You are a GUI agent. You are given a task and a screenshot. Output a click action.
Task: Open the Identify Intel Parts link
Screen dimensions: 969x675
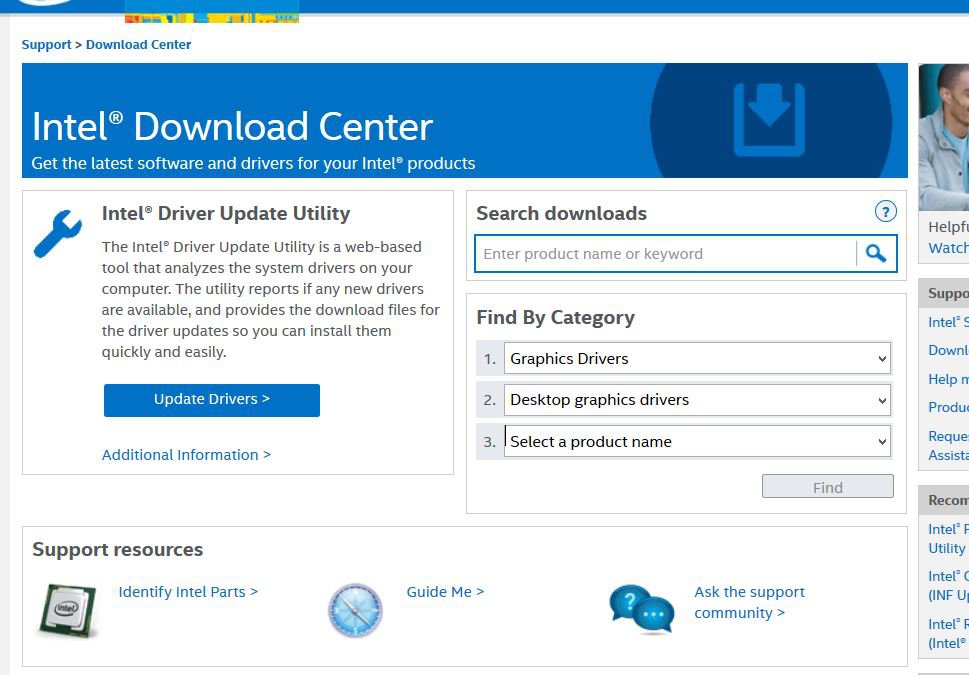[x=188, y=592]
